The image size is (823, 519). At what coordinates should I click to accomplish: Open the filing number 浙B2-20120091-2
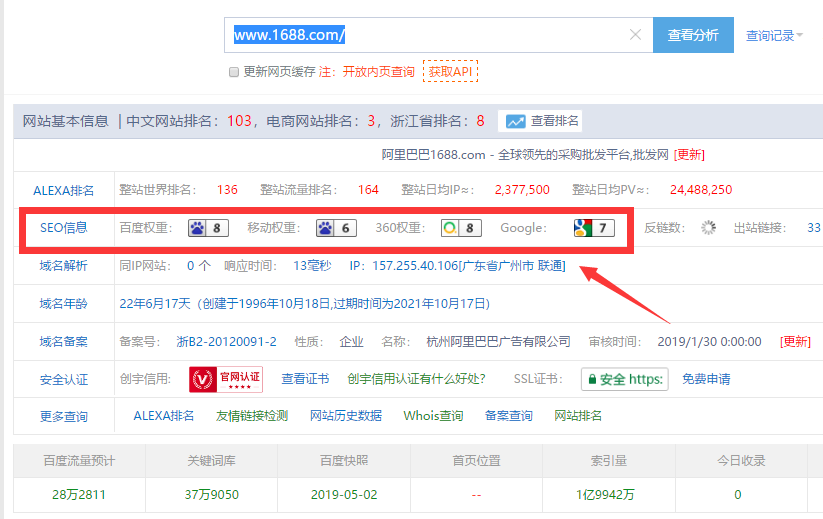click(x=226, y=342)
